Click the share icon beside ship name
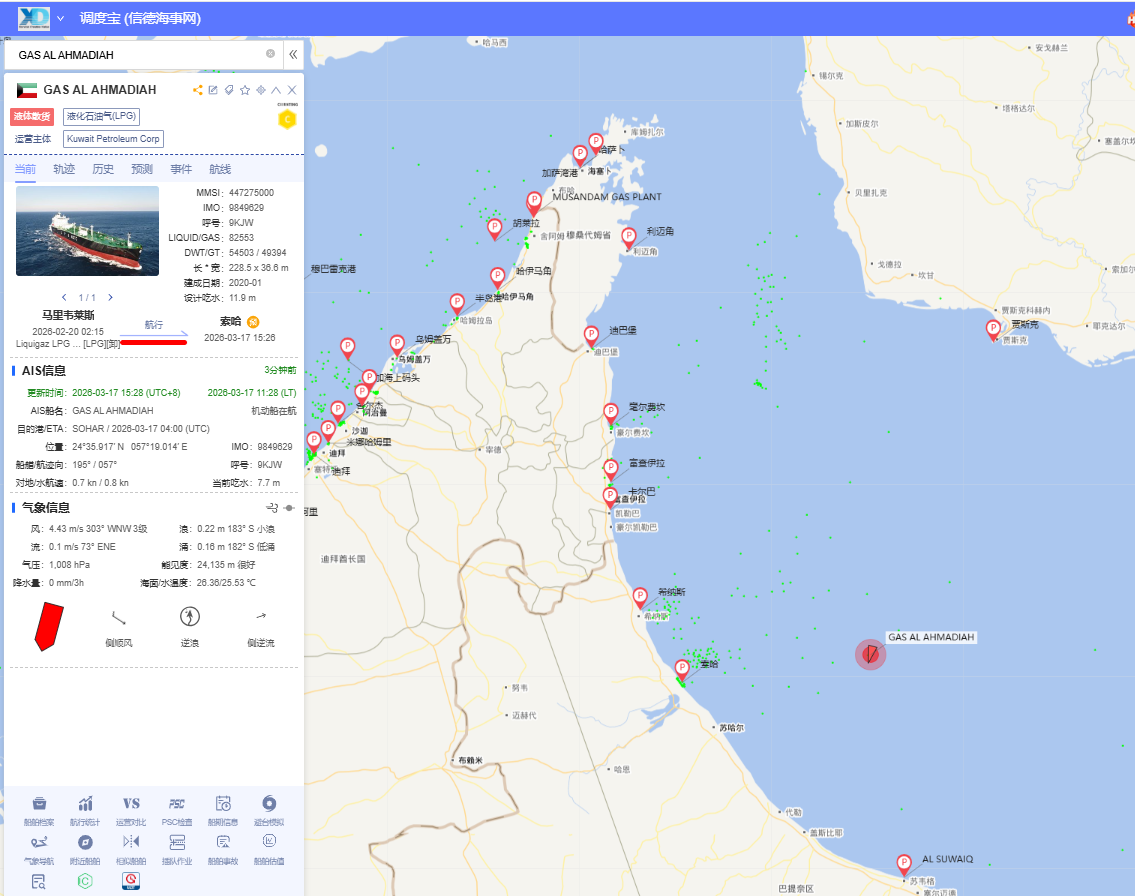 point(198,90)
